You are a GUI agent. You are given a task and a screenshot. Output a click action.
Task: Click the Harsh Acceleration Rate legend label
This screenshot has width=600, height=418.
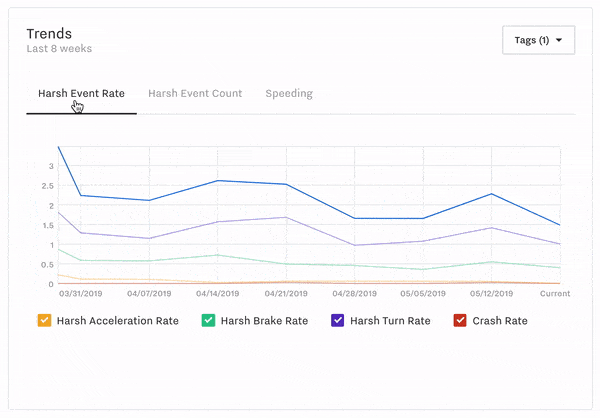pyautogui.click(x=118, y=321)
